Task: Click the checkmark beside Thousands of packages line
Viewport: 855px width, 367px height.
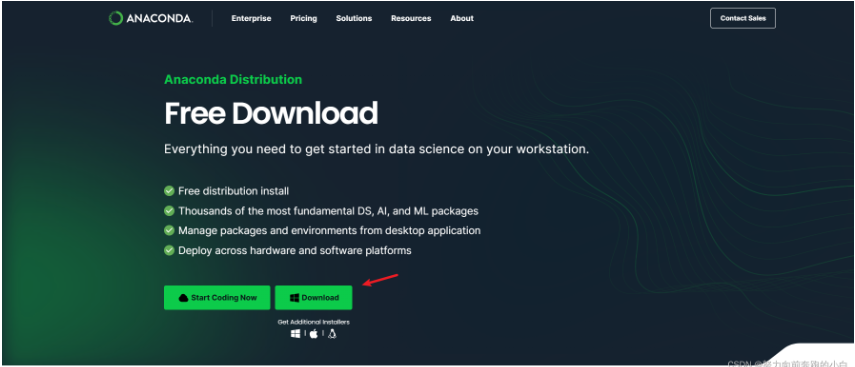Action: pyautogui.click(x=169, y=210)
